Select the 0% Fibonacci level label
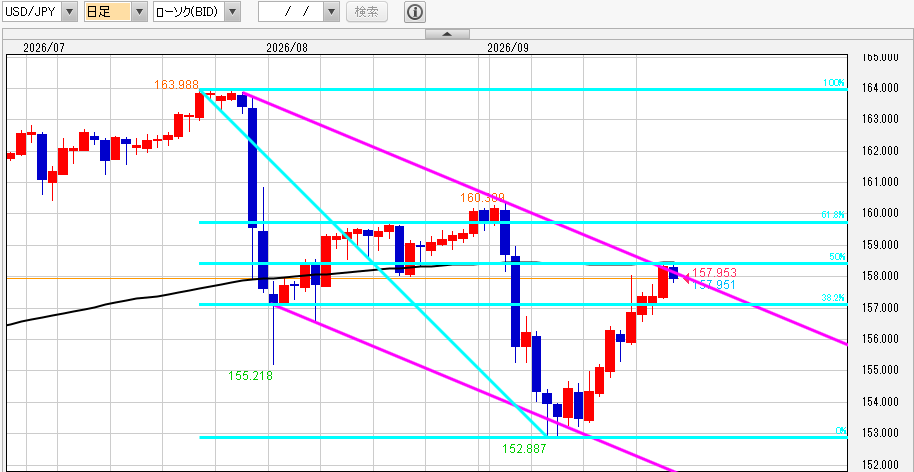 point(840,431)
